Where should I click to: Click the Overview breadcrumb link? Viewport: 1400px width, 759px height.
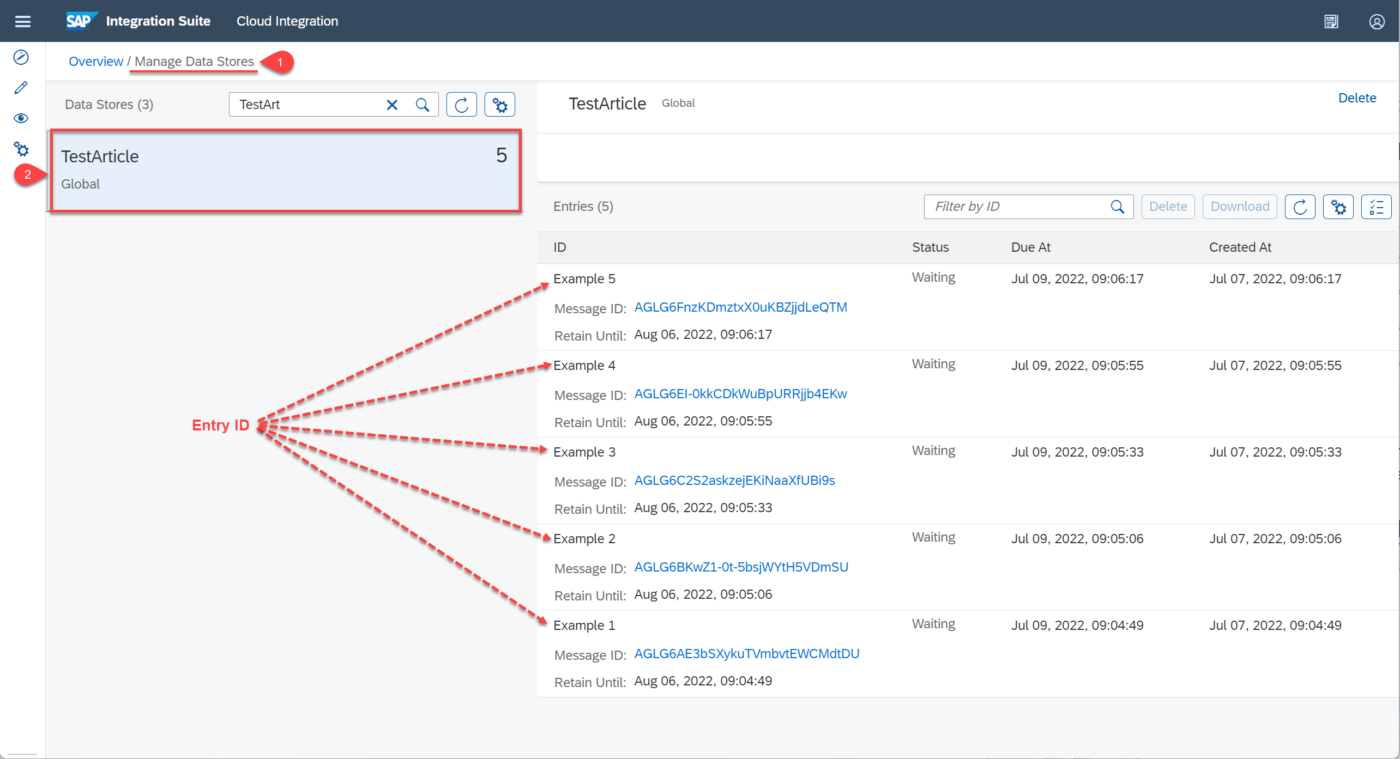pyautogui.click(x=96, y=62)
